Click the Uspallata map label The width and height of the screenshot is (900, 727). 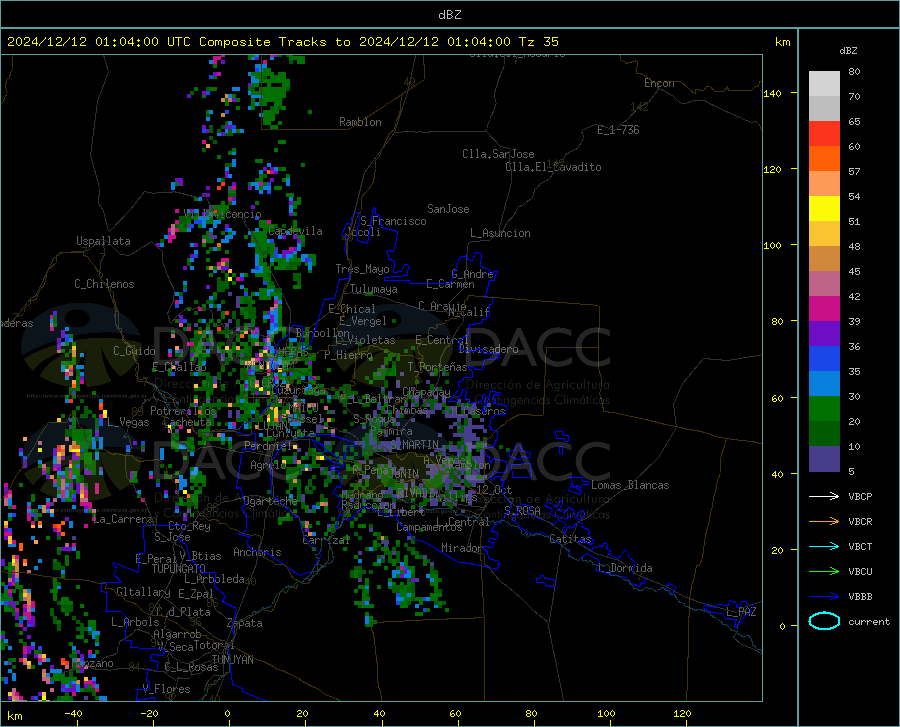(103, 241)
